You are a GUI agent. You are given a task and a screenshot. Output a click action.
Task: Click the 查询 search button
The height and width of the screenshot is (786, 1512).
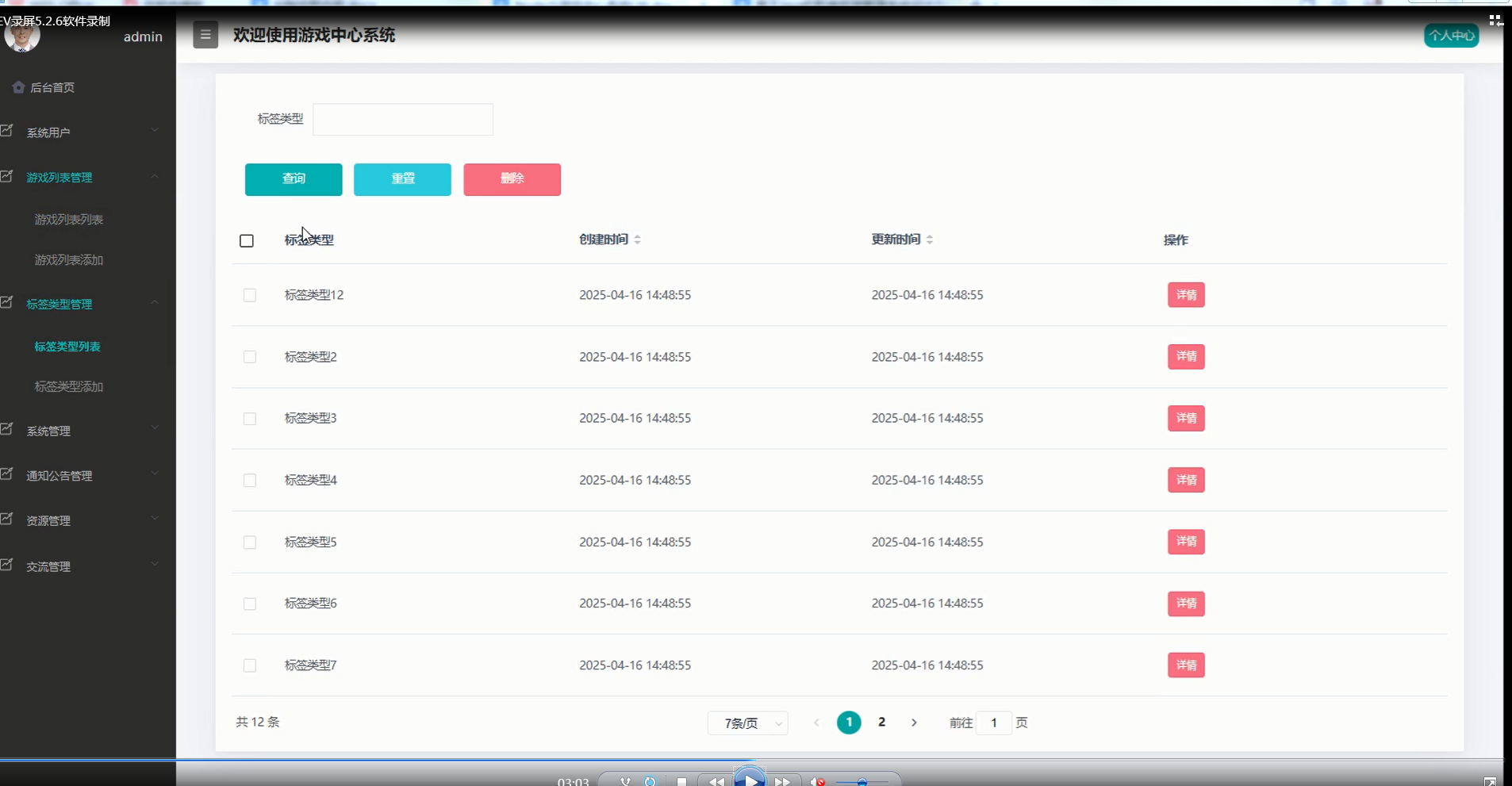click(294, 179)
